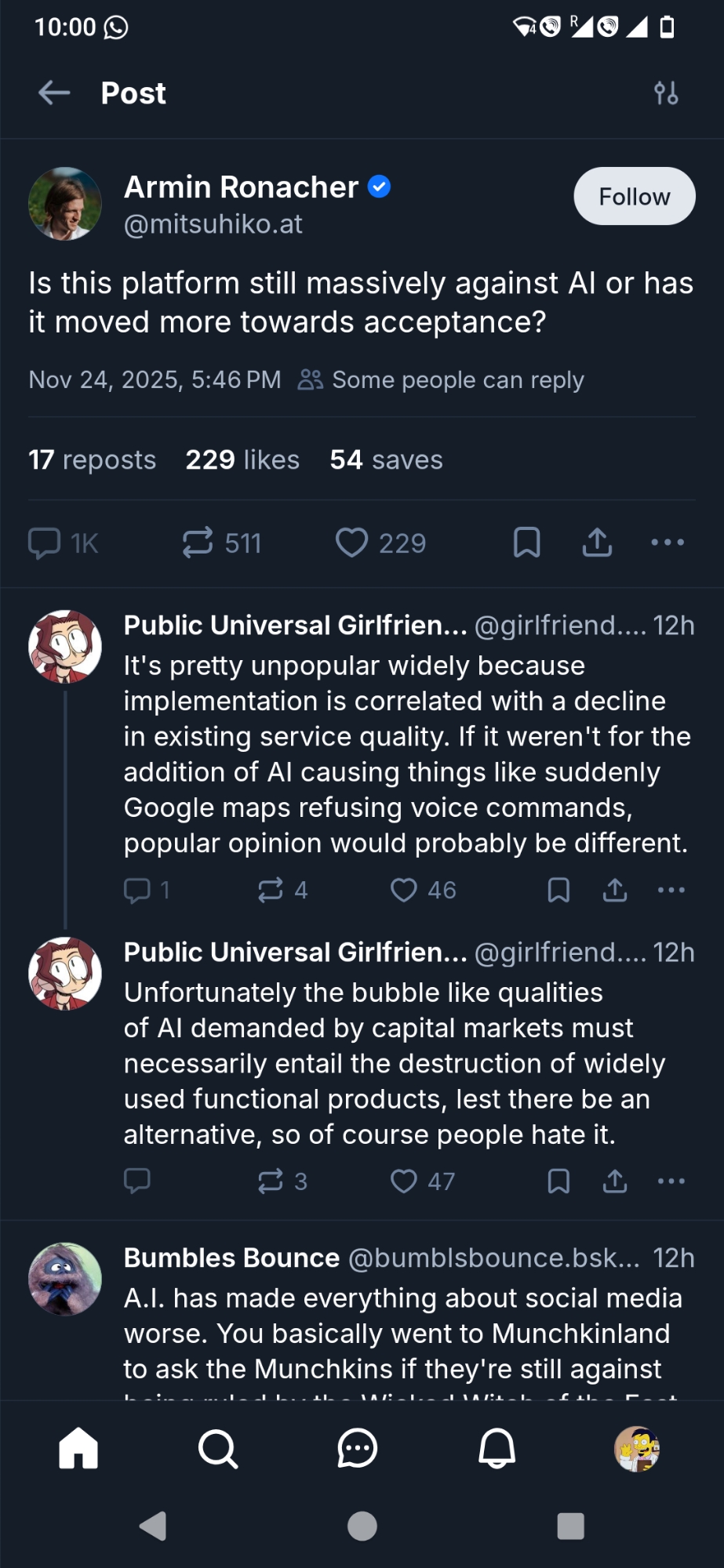Image resolution: width=724 pixels, height=1568 pixels.
Task: Open thread preferences settings icon
Action: point(666,93)
